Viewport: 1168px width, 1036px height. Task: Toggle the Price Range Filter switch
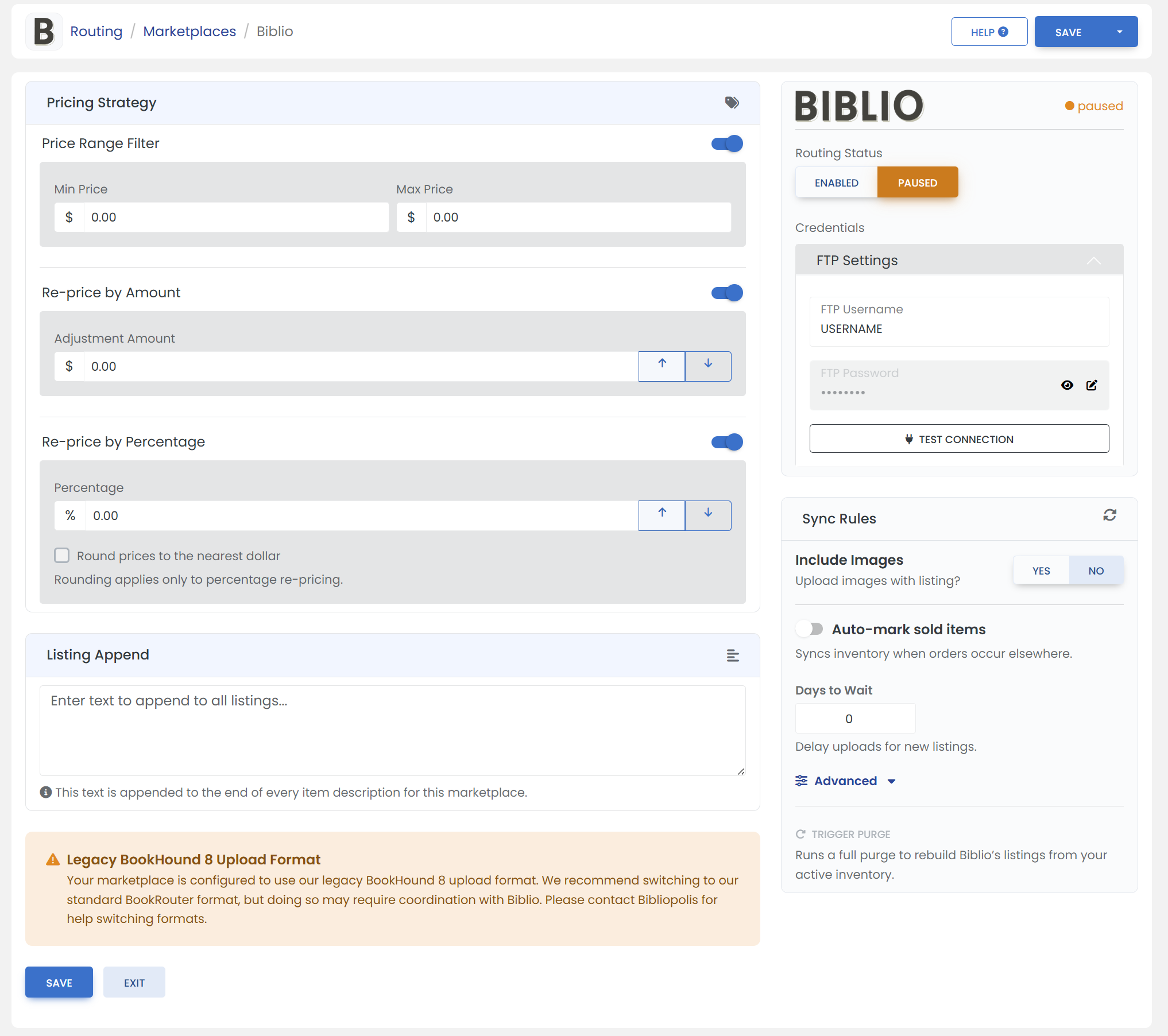coord(727,143)
